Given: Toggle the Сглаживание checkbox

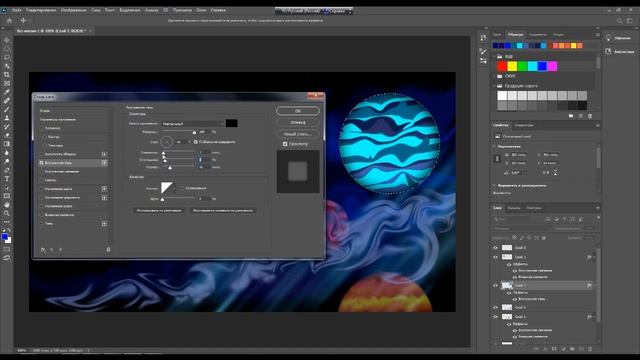Looking at the screenshot, I should [x=182, y=188].
